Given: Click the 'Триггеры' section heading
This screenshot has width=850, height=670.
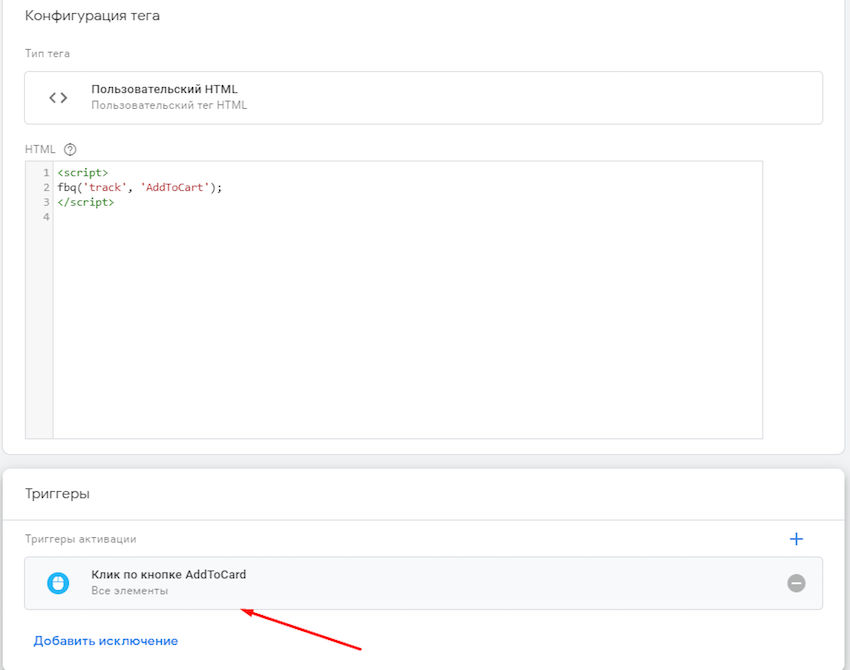Looking at the screenshot, I should point(58,494).
